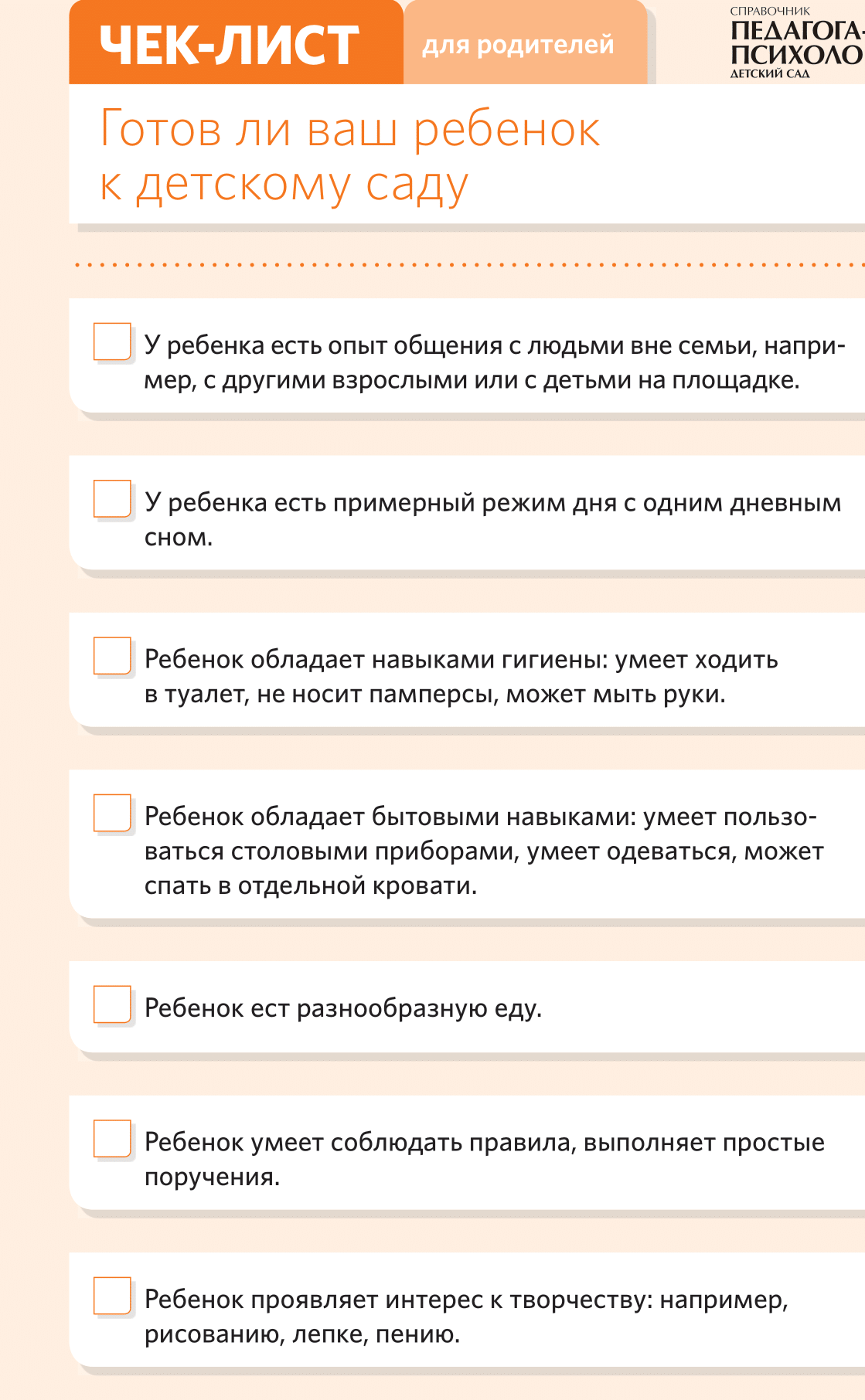
Task: Tick the checkbox for eating varied food
Action: [112, 1004]
